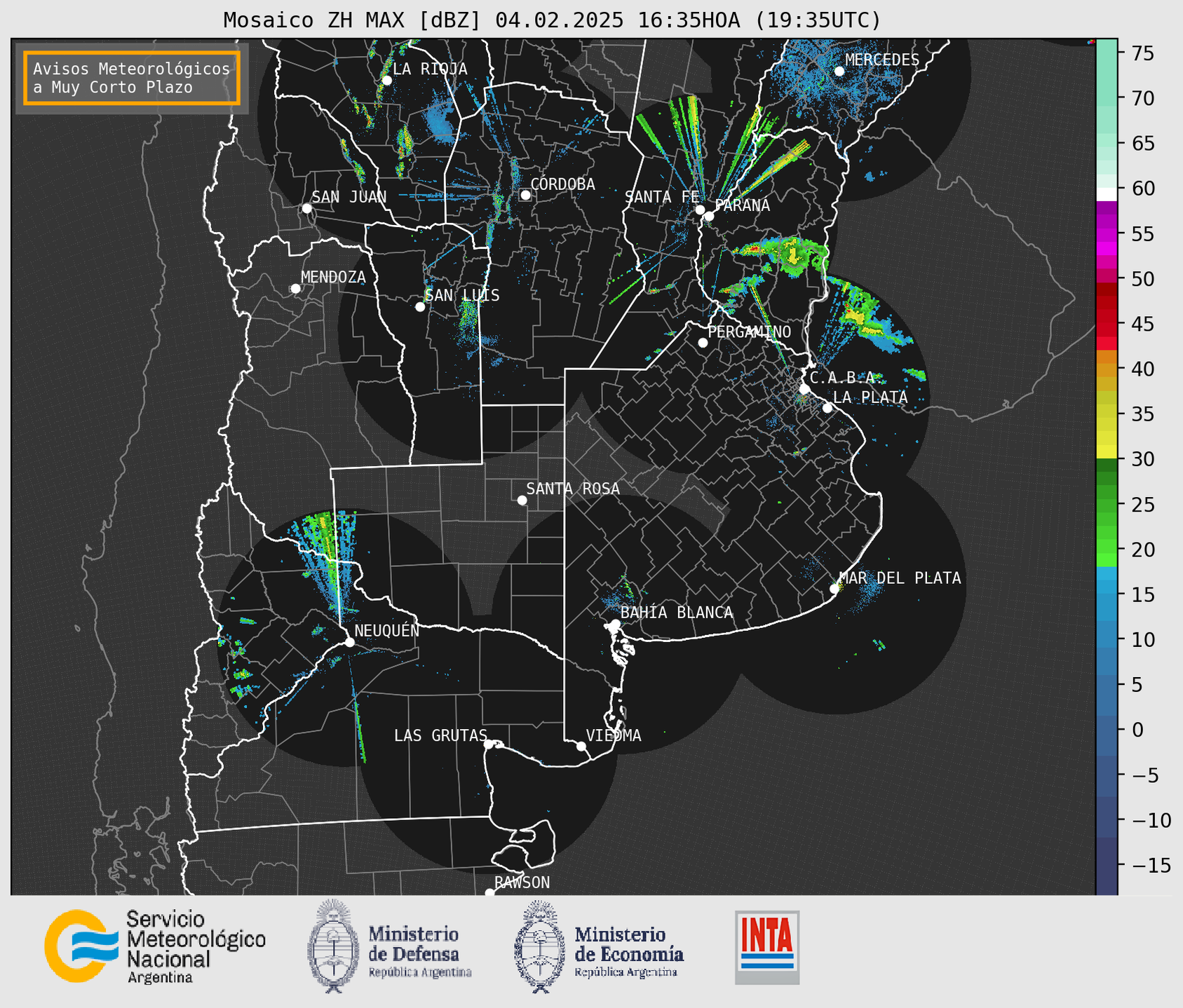Select the NEUQUÉN city marker dot
1183x1008 pixels.
(x=349, y=642)
